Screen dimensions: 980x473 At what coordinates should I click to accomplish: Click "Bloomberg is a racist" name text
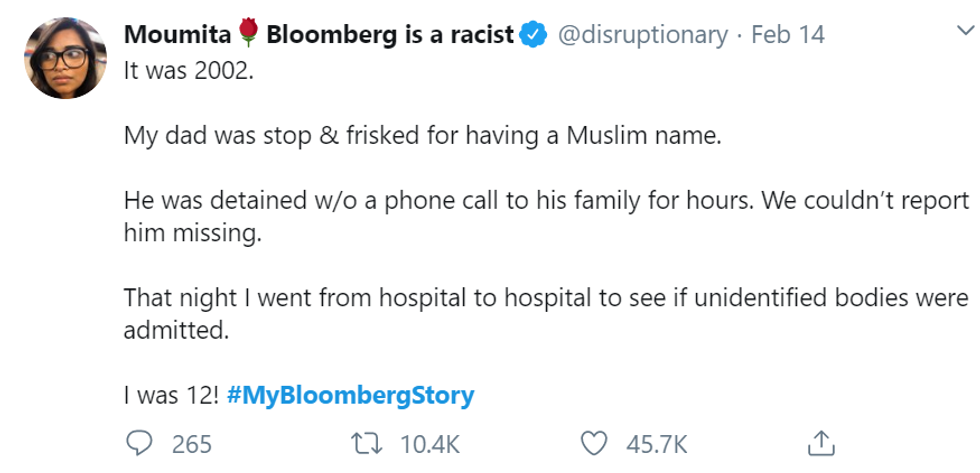pos(390,35)
